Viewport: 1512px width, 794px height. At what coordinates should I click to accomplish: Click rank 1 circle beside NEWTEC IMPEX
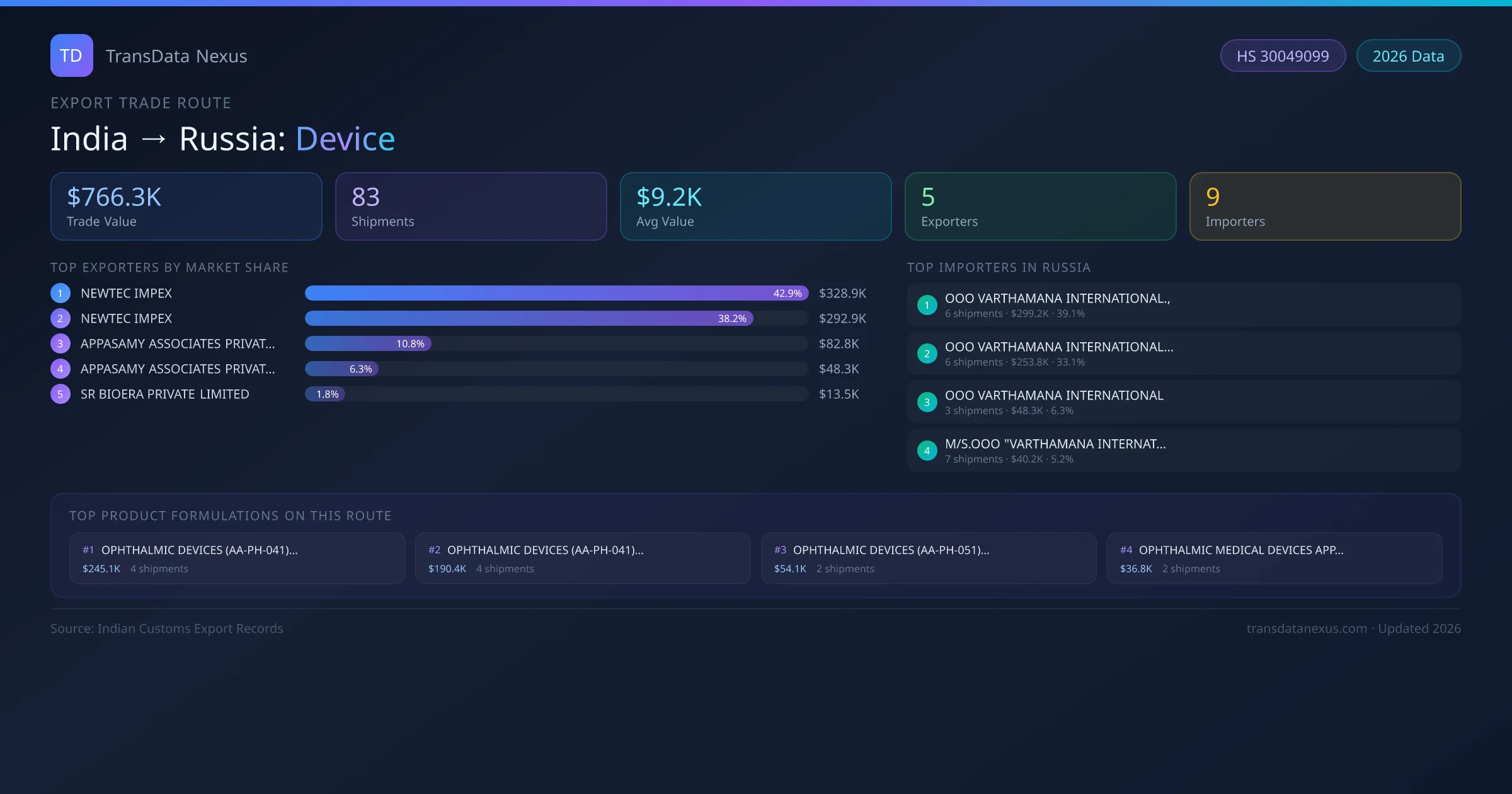pos(60,293)
